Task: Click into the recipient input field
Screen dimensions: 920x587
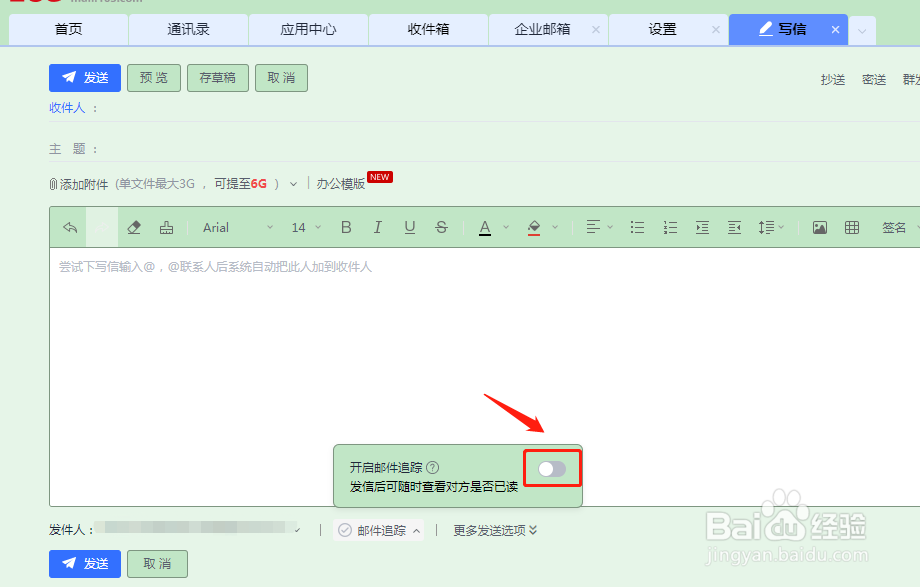Action: click(x=510, y=108)
